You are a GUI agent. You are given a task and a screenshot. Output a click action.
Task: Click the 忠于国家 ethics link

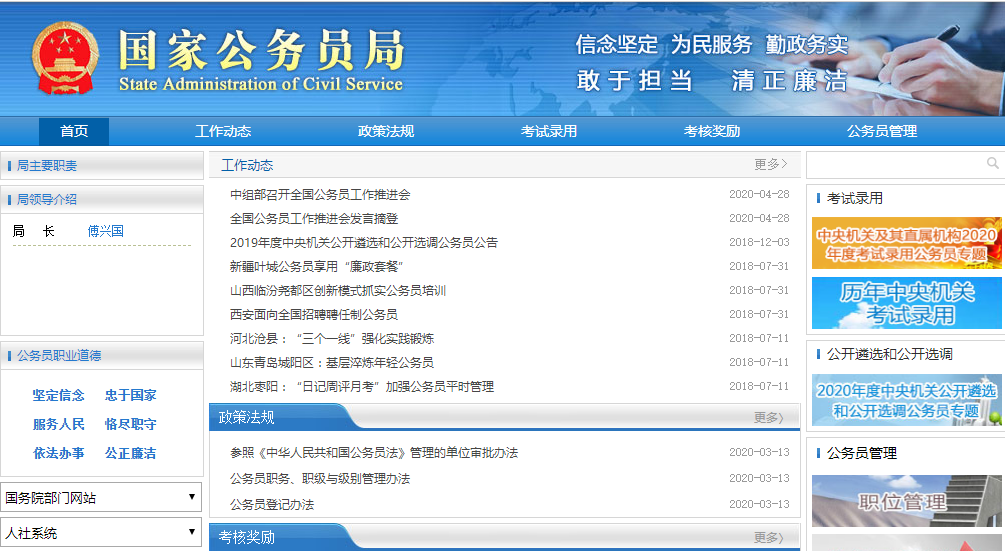coord(130,395)
